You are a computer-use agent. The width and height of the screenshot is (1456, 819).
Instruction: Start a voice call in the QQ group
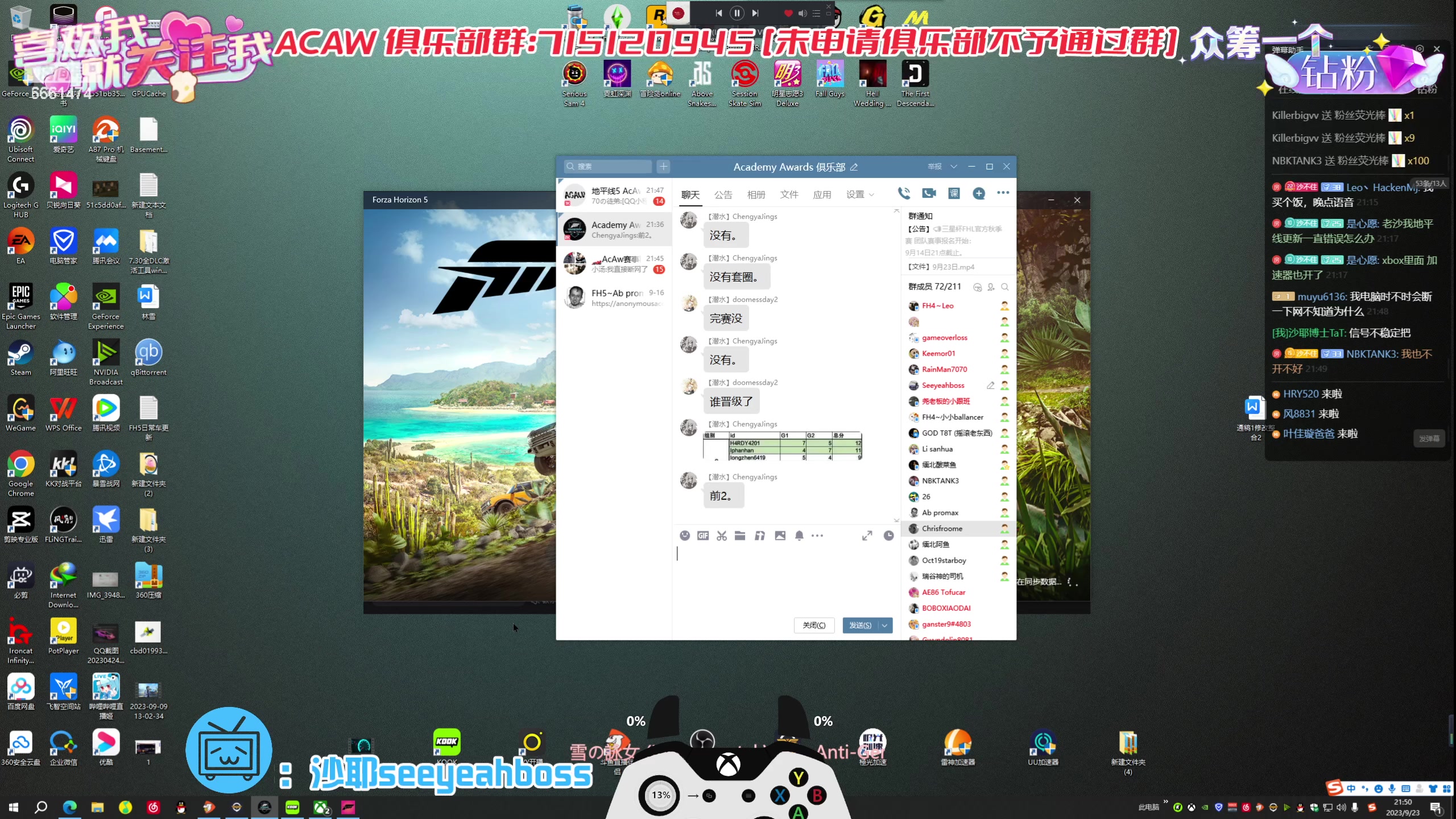904,193
